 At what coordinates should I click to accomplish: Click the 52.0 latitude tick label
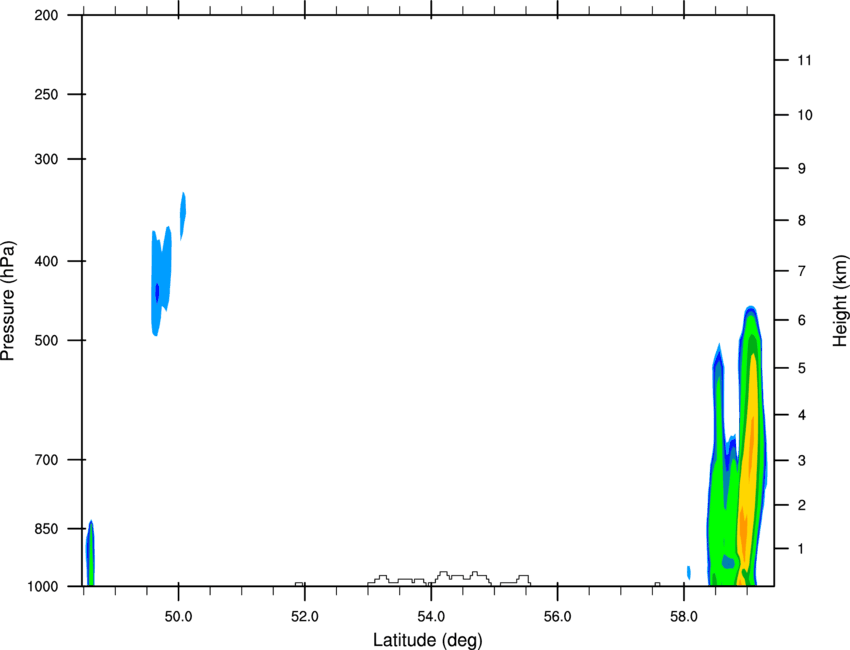305,617
